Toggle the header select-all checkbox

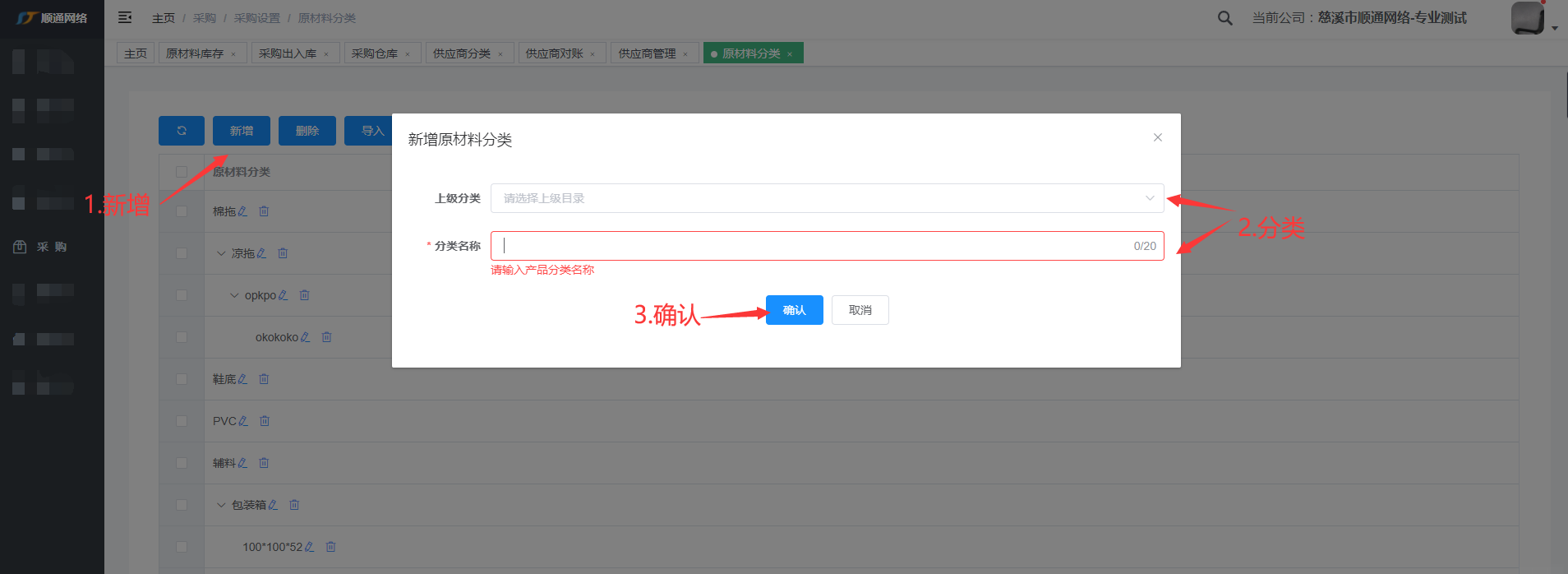point(182,172)
